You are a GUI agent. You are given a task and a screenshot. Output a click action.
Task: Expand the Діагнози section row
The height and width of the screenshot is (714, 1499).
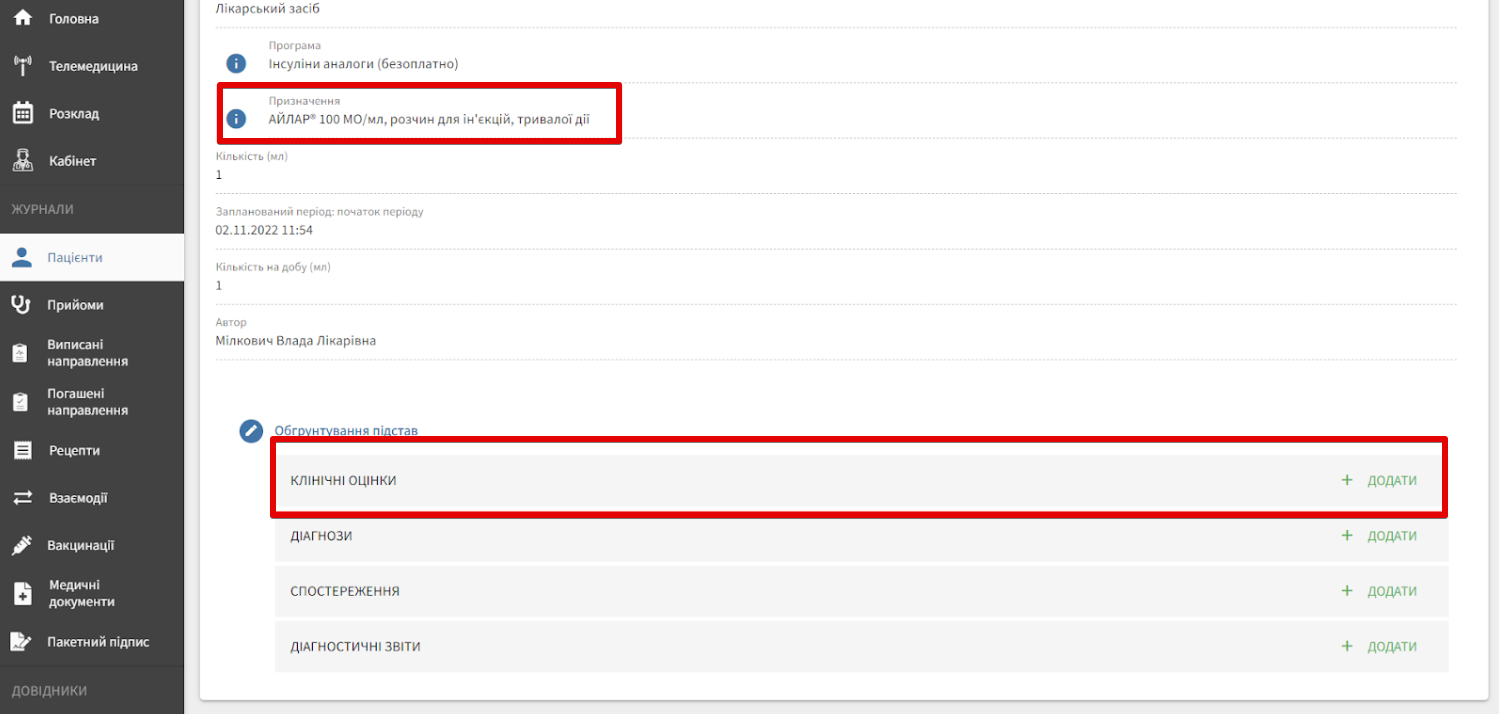coord(321,536)
